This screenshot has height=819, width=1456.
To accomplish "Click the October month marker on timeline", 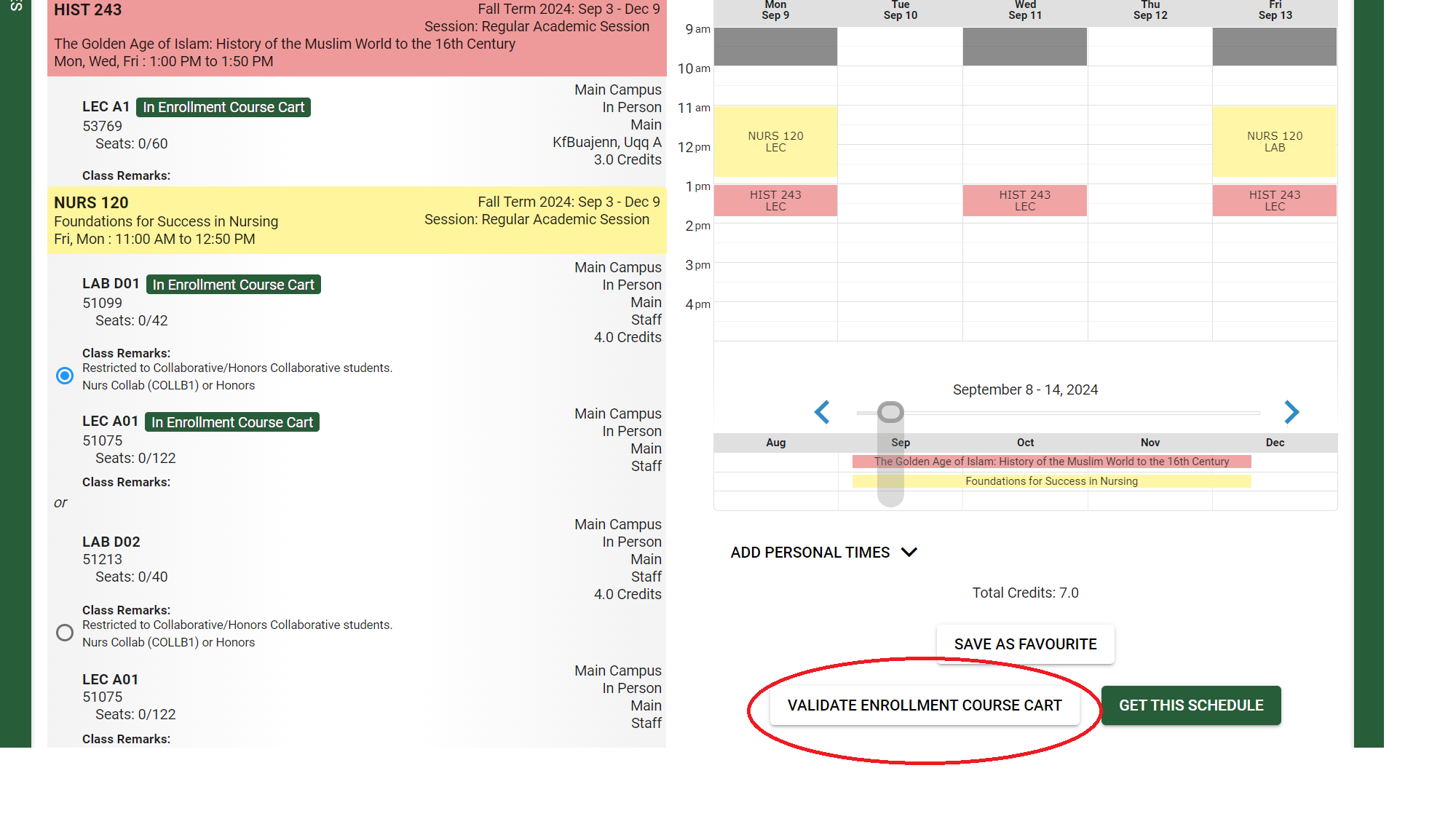I will pyautogui.click(x=1025, y=442).
